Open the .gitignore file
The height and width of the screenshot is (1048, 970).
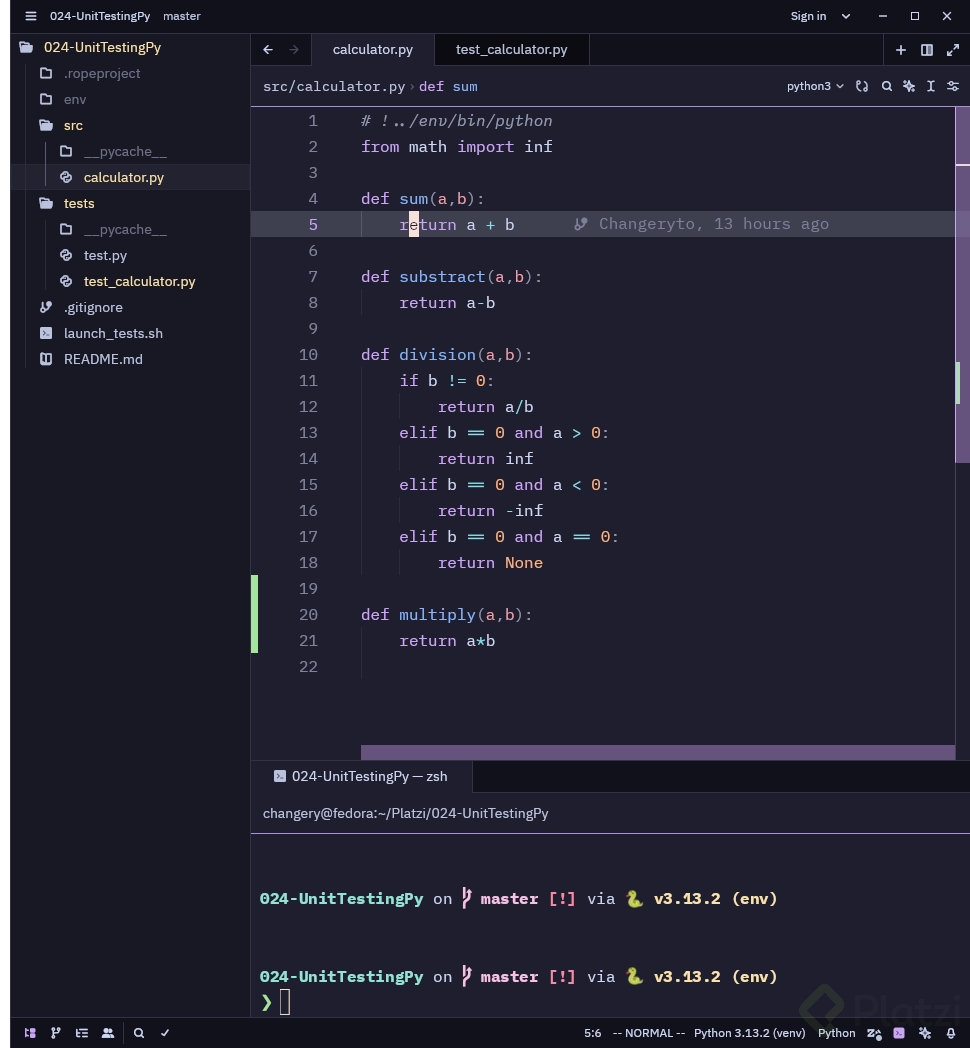93,307
